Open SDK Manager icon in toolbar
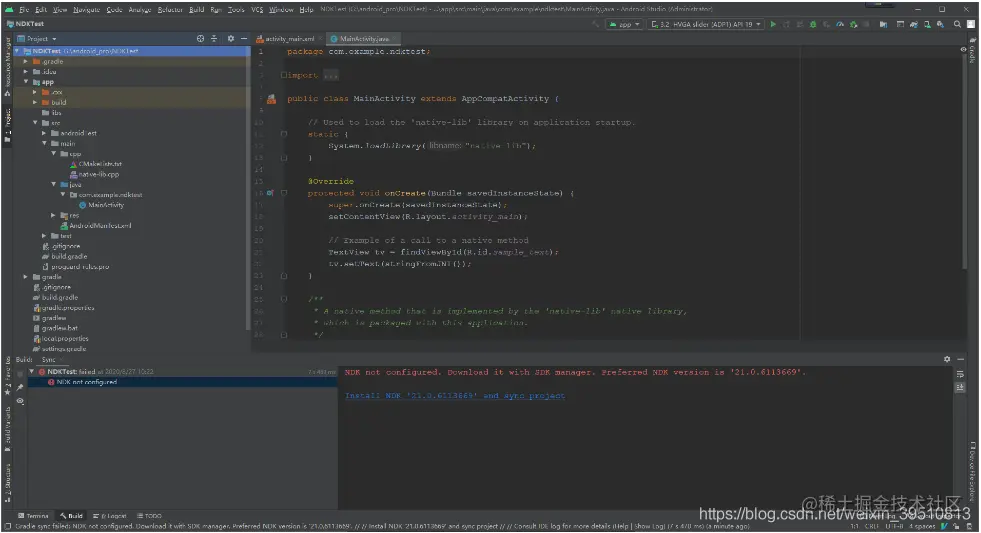This screenshot has height=533, width=981. coord(940,24)
